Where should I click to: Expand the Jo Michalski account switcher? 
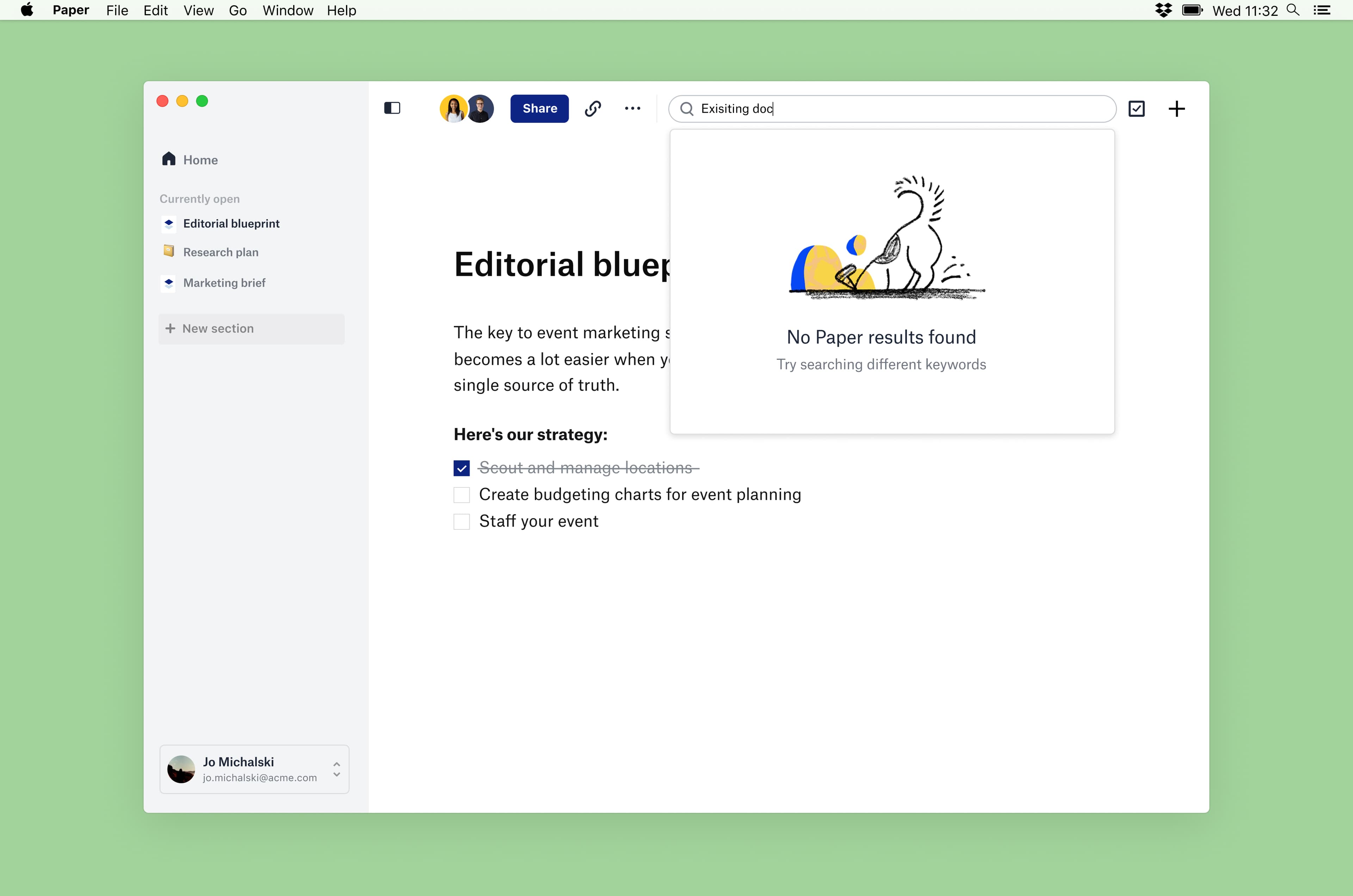337,769
